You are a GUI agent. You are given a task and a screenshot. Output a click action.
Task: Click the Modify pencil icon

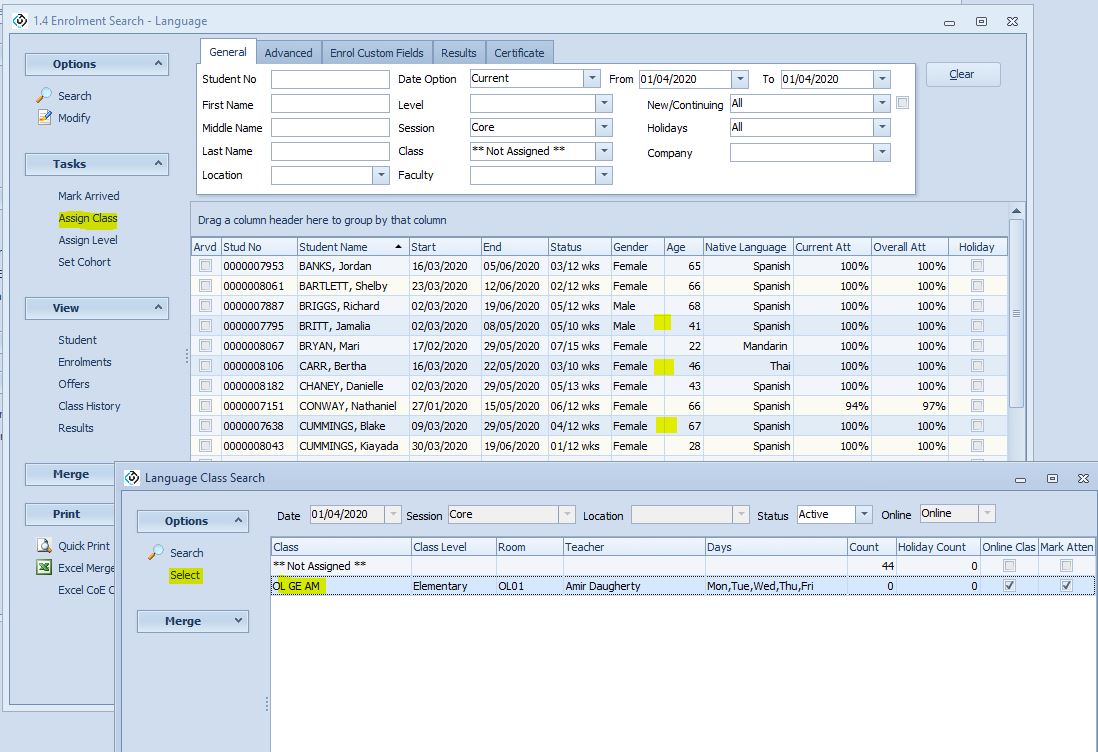(44, 118)
